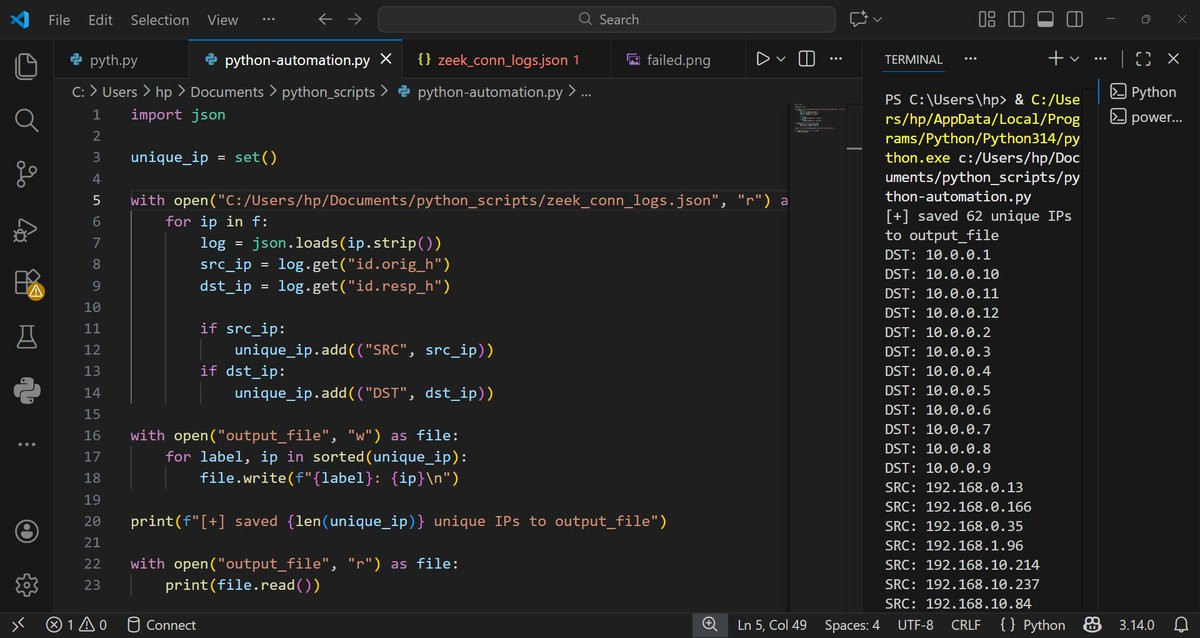The image size is (1200, 638).
Task: Open Extensions view with warning badge
Action: (x=27, y=283)
